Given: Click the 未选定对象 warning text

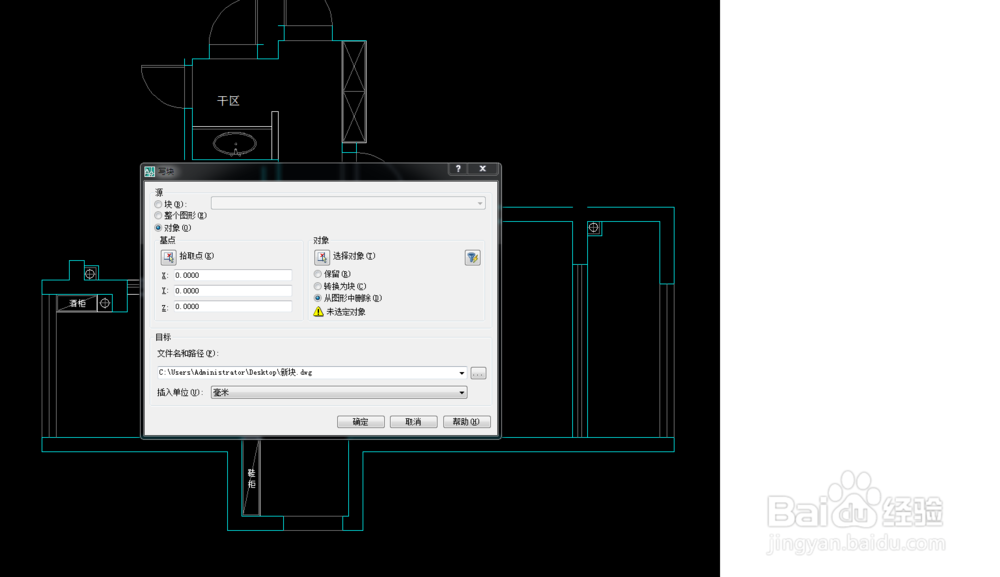Looking at the screenshot, I should (346, 312).
